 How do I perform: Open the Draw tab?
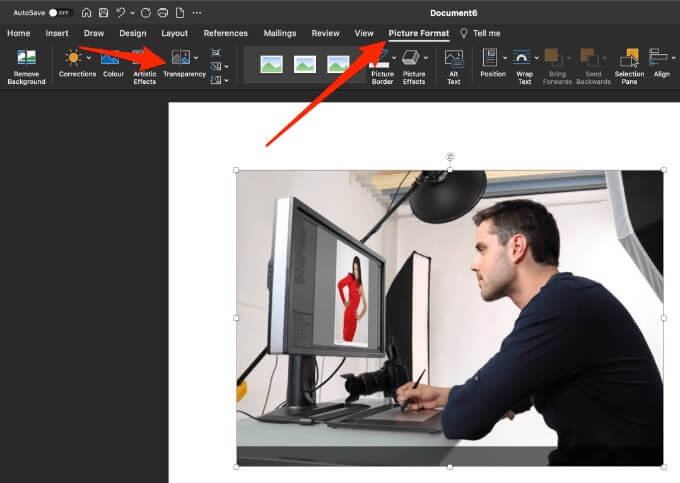[94, 33]
